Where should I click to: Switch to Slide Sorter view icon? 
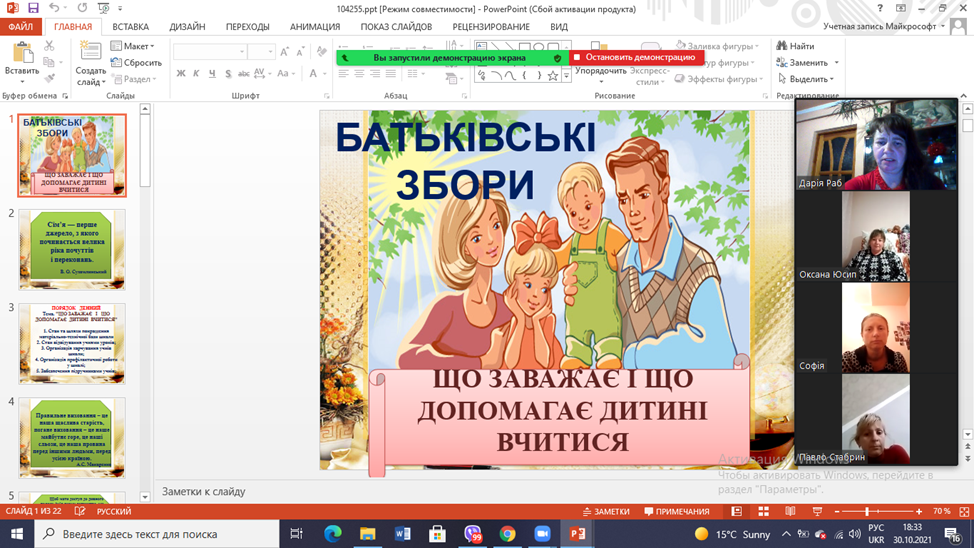pyautogui.click(x=763, y=511)
